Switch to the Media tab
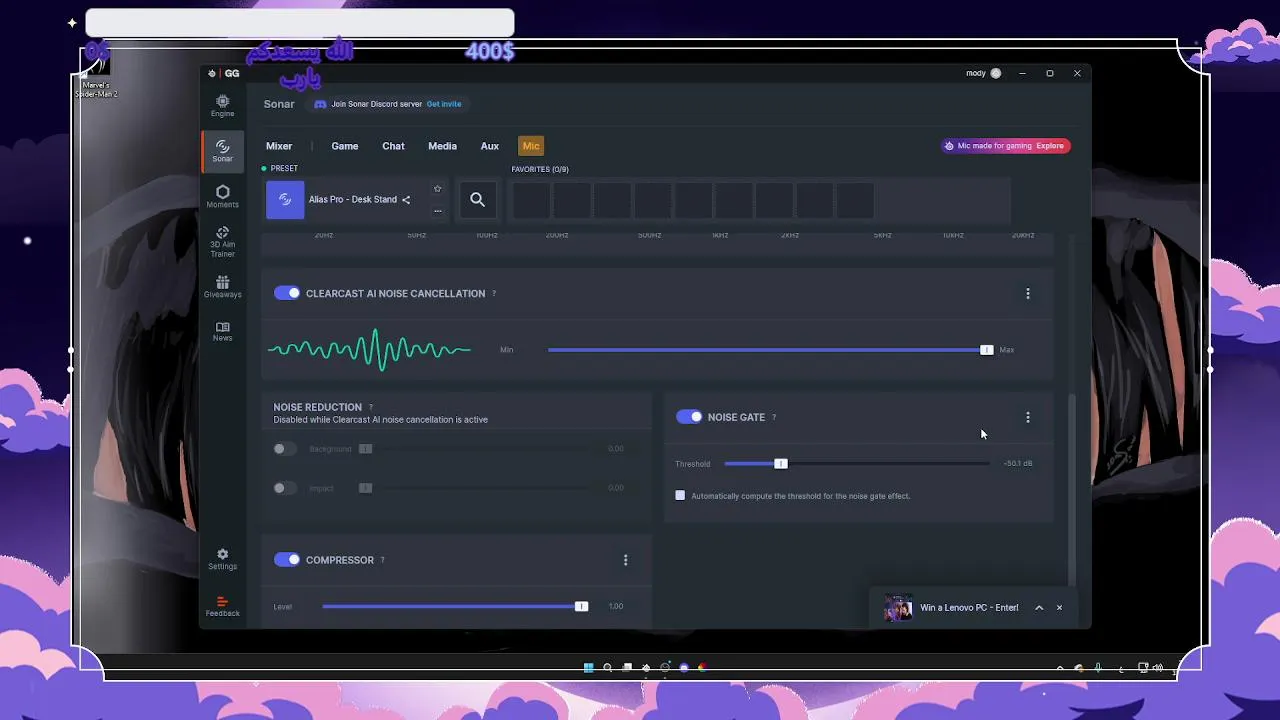This screenshot has width=1280, height=720. (442, 146)
